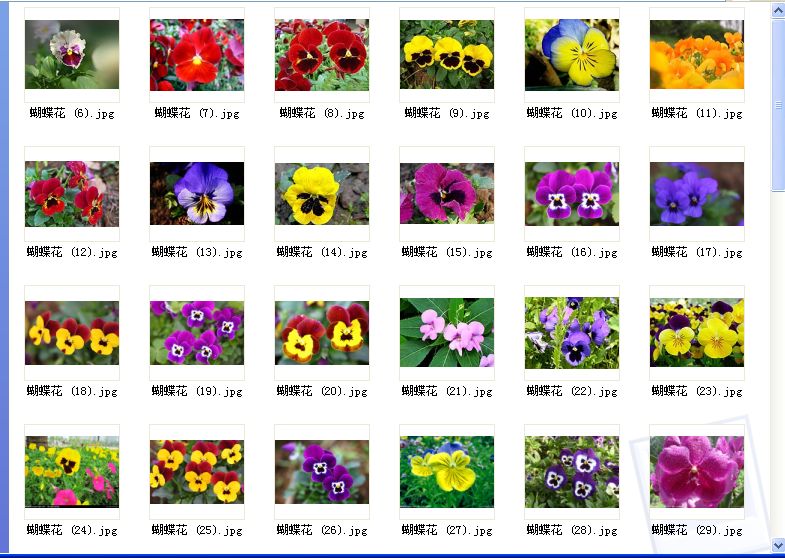Click the file name 蝴蝶花 (18).jpg
Viewport: 785px width, 558px height.
72,391
